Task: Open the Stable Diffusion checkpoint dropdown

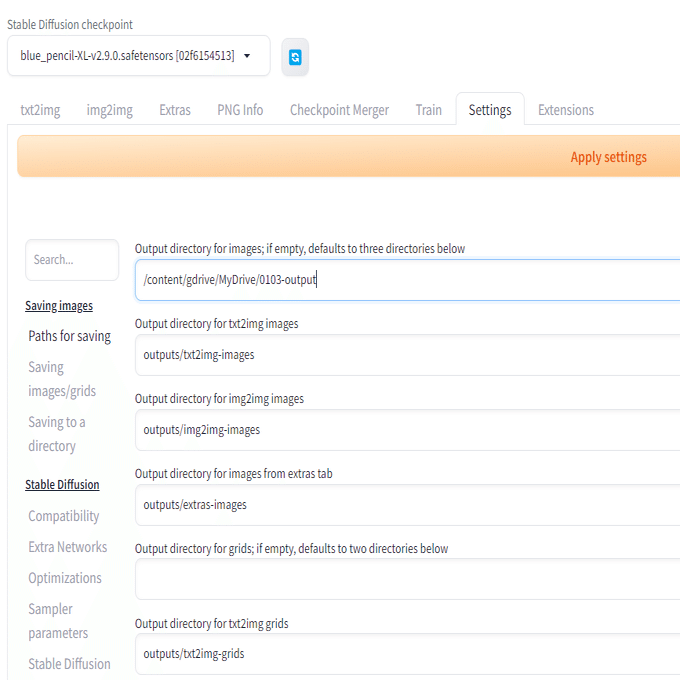Action: [139, 56]
